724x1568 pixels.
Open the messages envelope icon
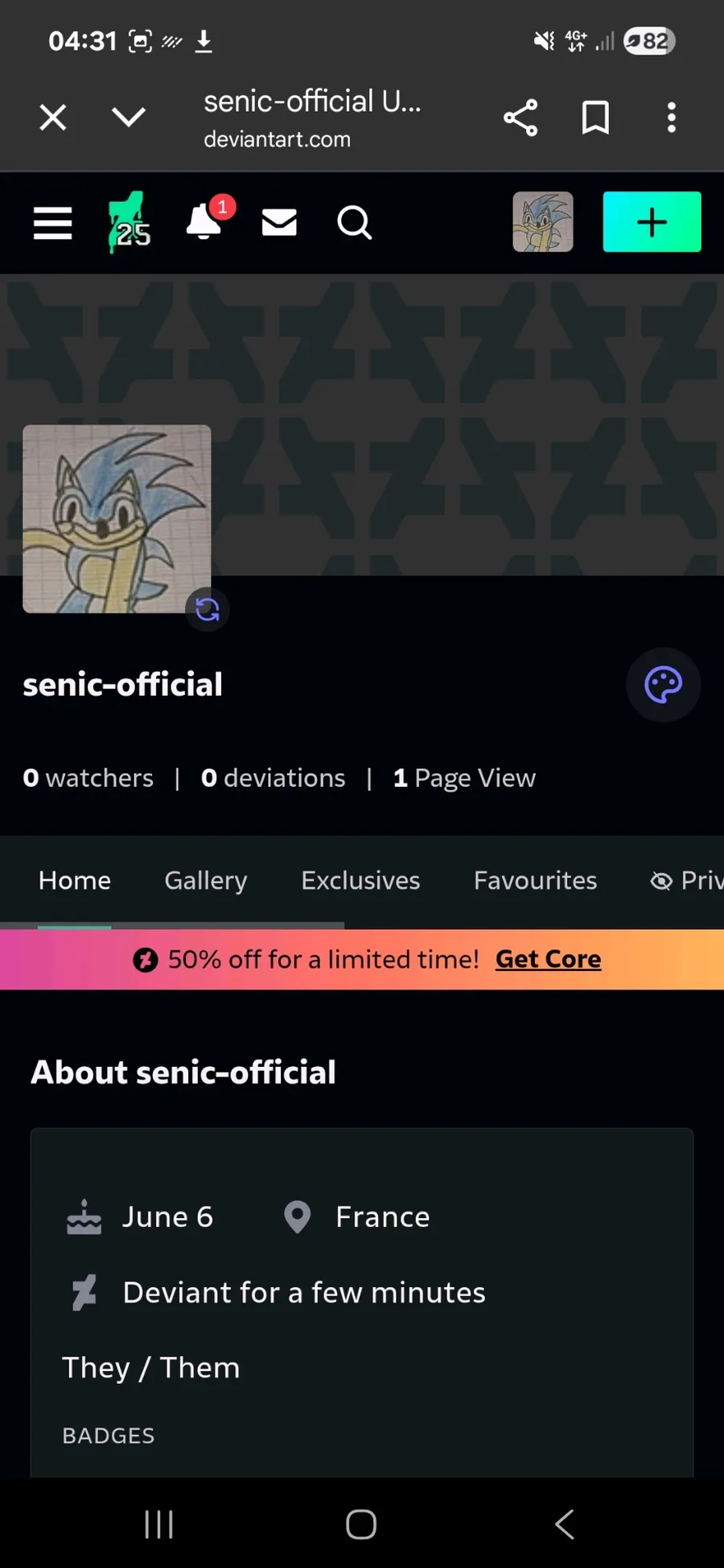pyautogui.click(x=279, y=223)
